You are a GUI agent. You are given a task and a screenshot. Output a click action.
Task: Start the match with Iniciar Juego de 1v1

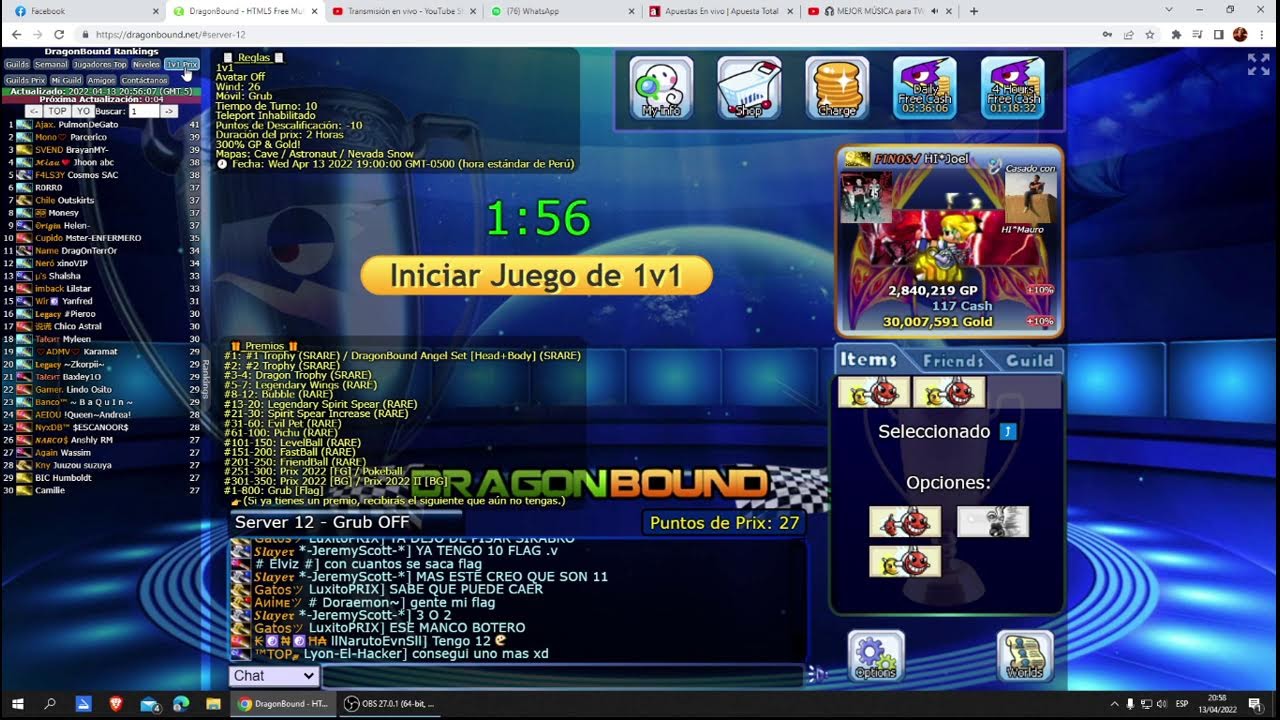(x=536, y=275)
